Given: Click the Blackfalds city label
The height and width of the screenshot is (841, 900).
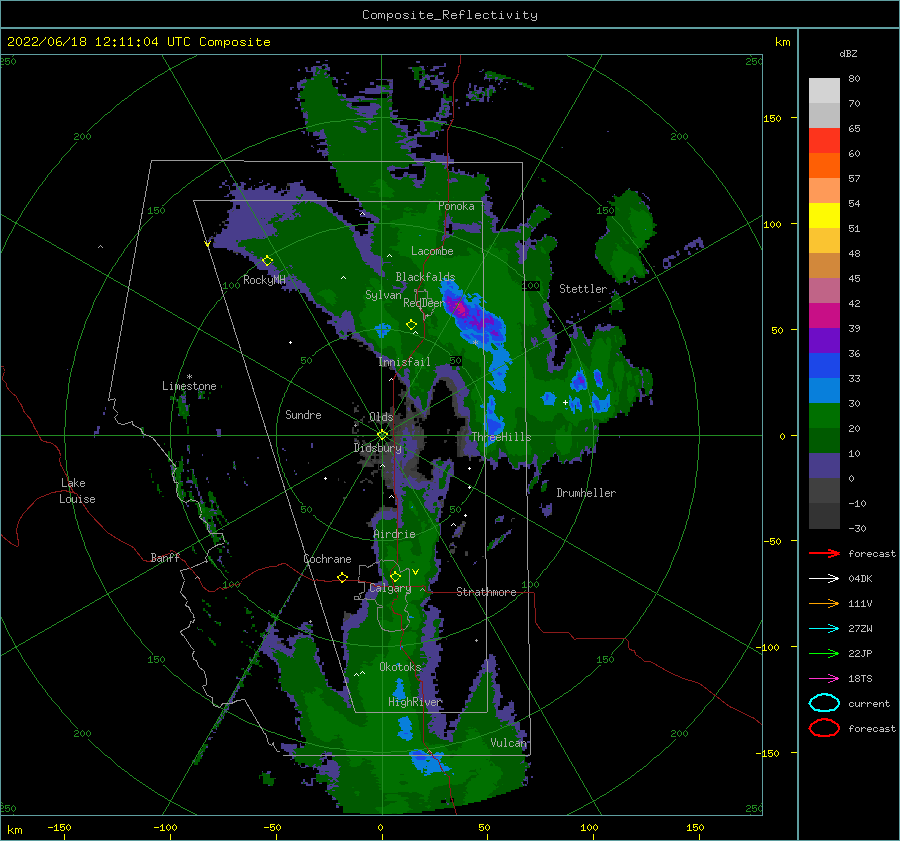Looking at the screenshot, I should click(425, 277).
